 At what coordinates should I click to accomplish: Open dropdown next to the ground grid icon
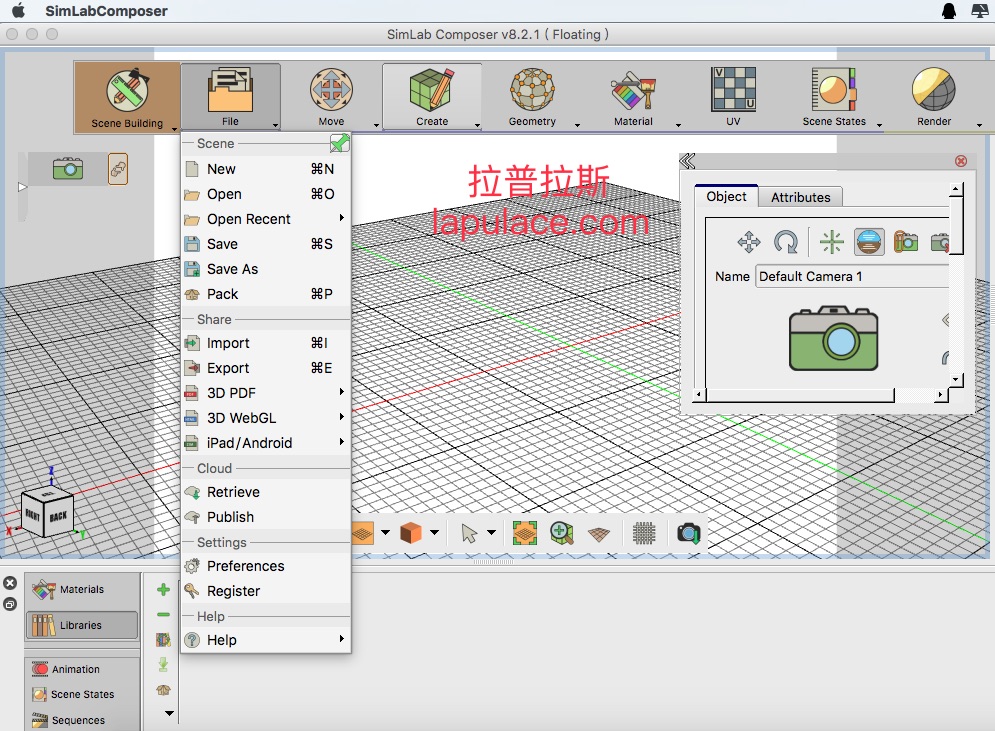[x=386, y=532]
